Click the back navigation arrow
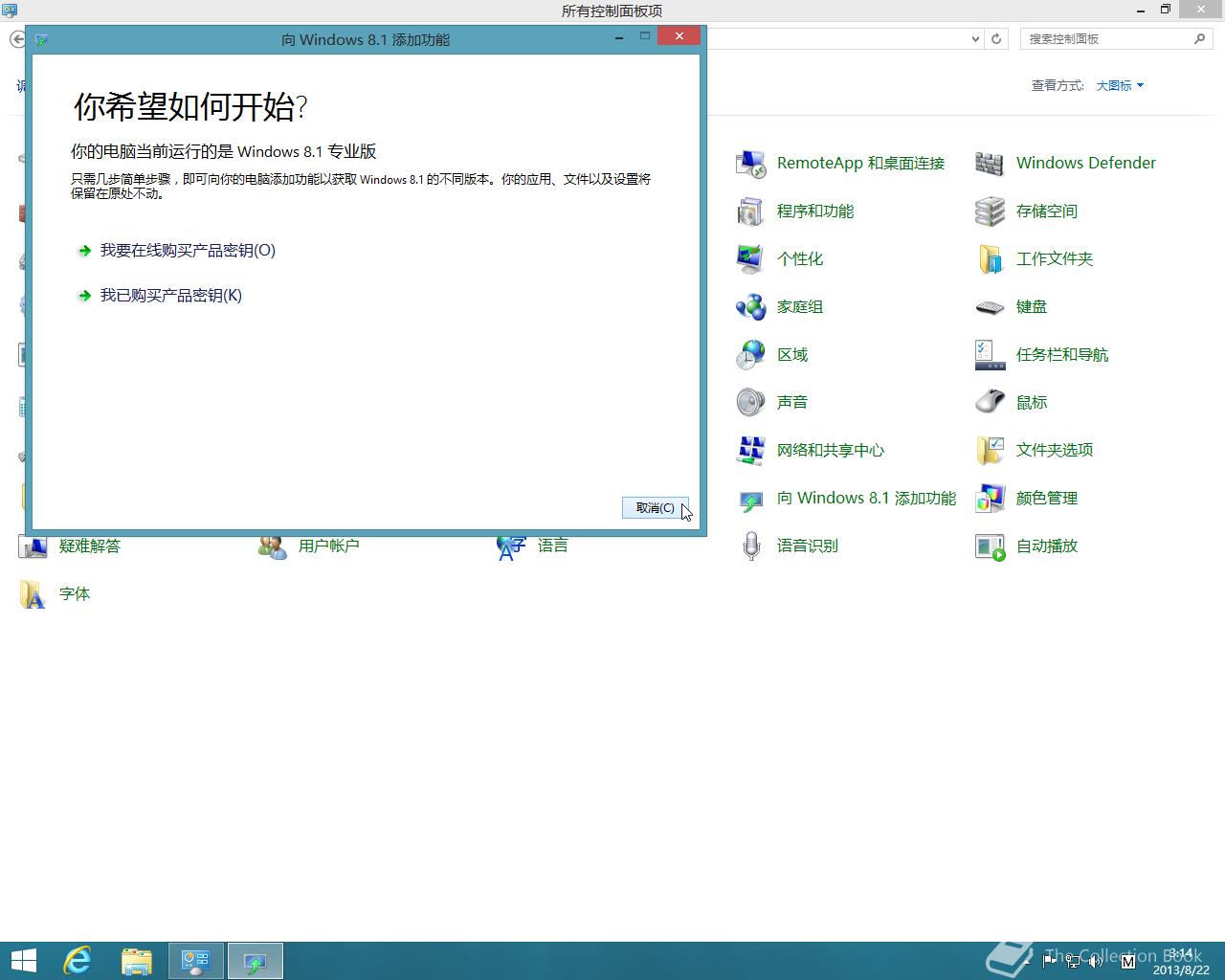The width and height of the screenshot is (1225, 980). coord(17,39)
